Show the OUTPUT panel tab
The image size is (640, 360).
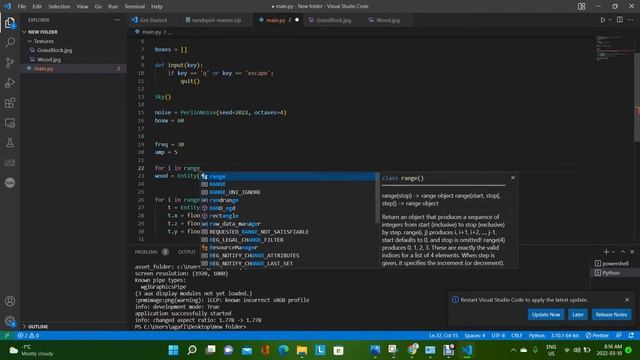[x=187, y=252]
